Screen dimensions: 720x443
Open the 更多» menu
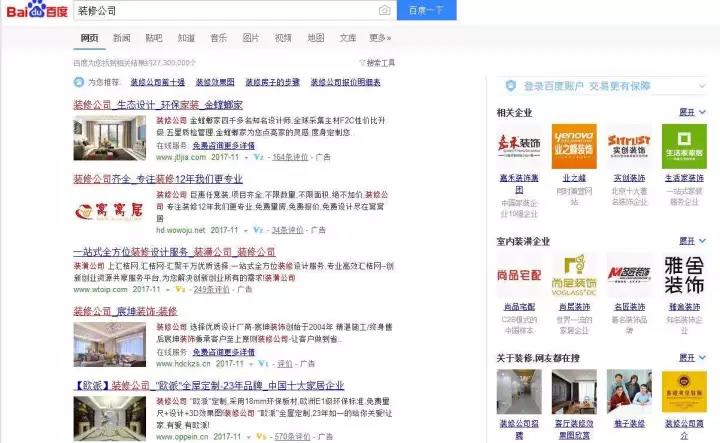[x=380, y=38]
